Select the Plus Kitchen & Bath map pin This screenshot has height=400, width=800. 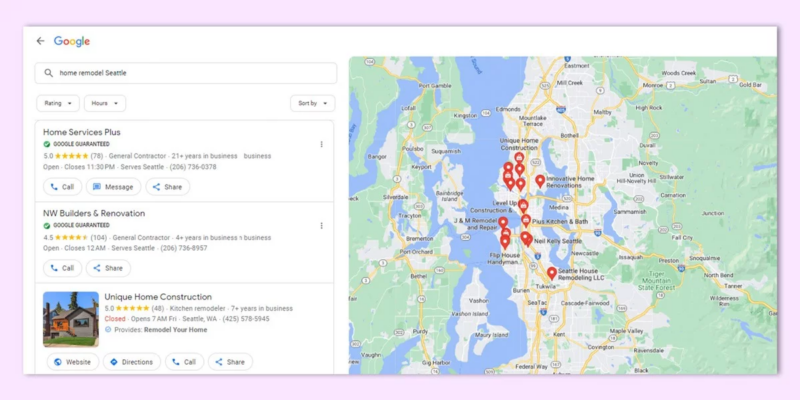click(526, 220)
